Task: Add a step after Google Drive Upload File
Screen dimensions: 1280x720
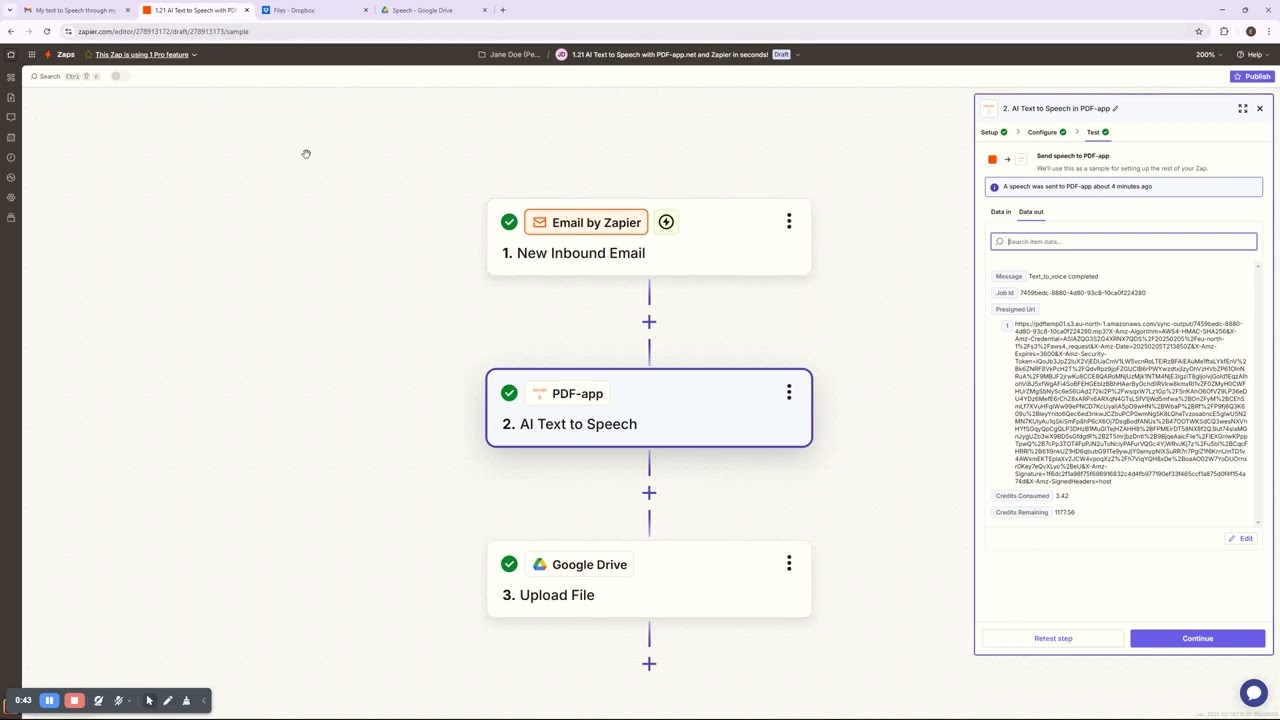Action: (649, 664)
